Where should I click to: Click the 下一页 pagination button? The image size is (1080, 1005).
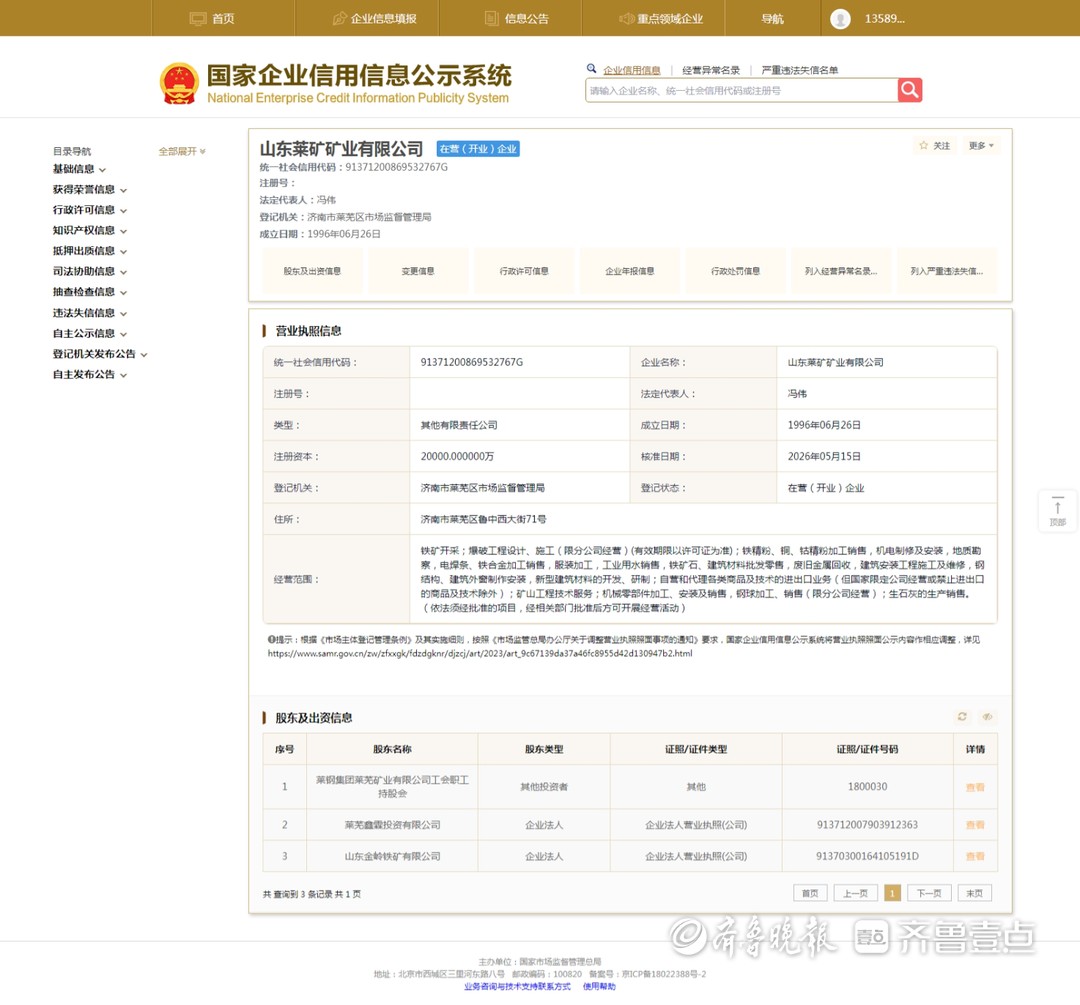click(x=929, y=893)
